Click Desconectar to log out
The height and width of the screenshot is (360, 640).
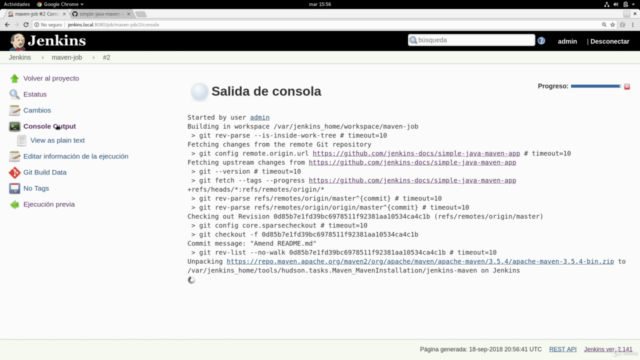point(610,41)
